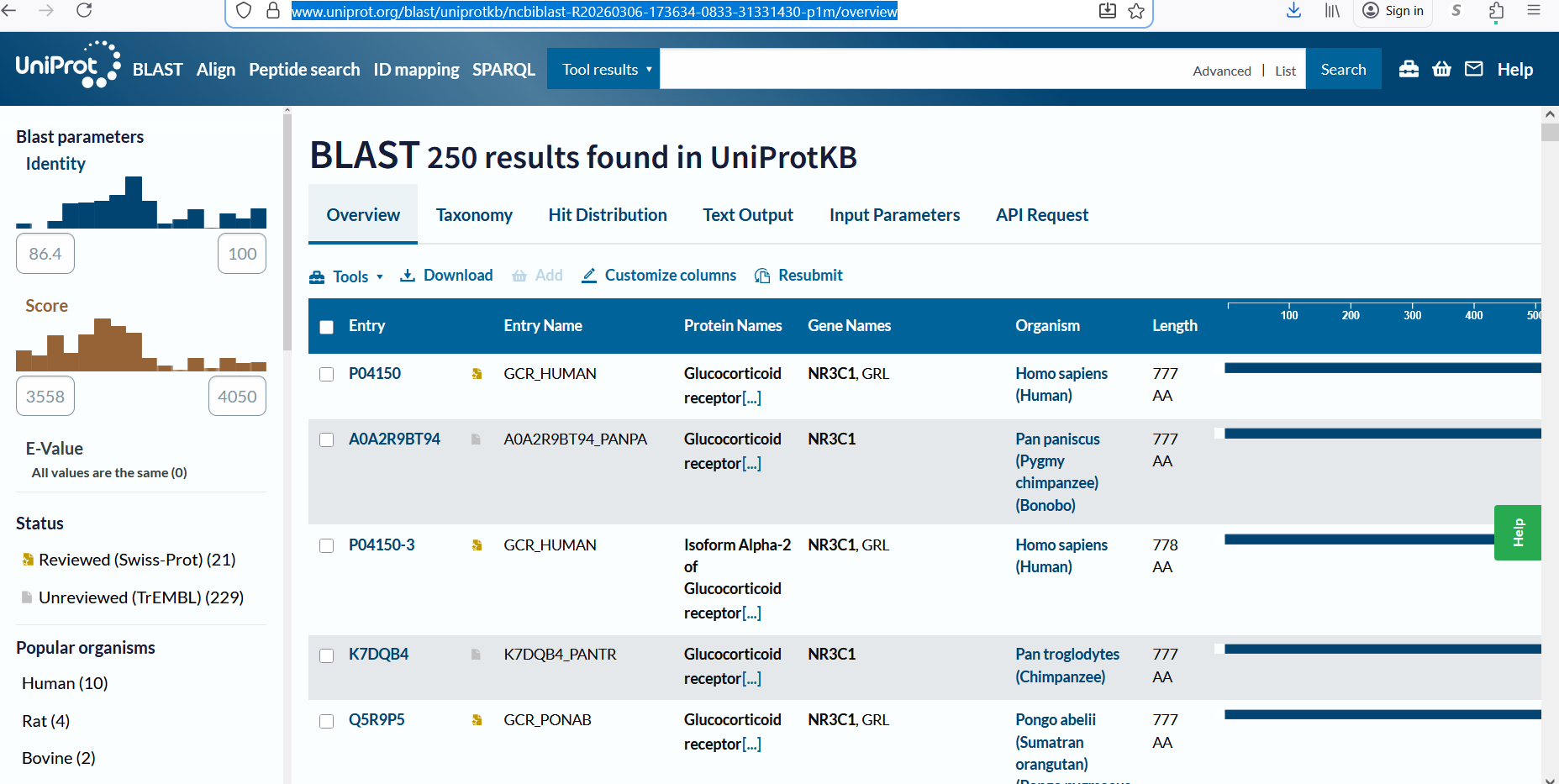
Task: Reload the current page
Action: [x=84, y=10]
